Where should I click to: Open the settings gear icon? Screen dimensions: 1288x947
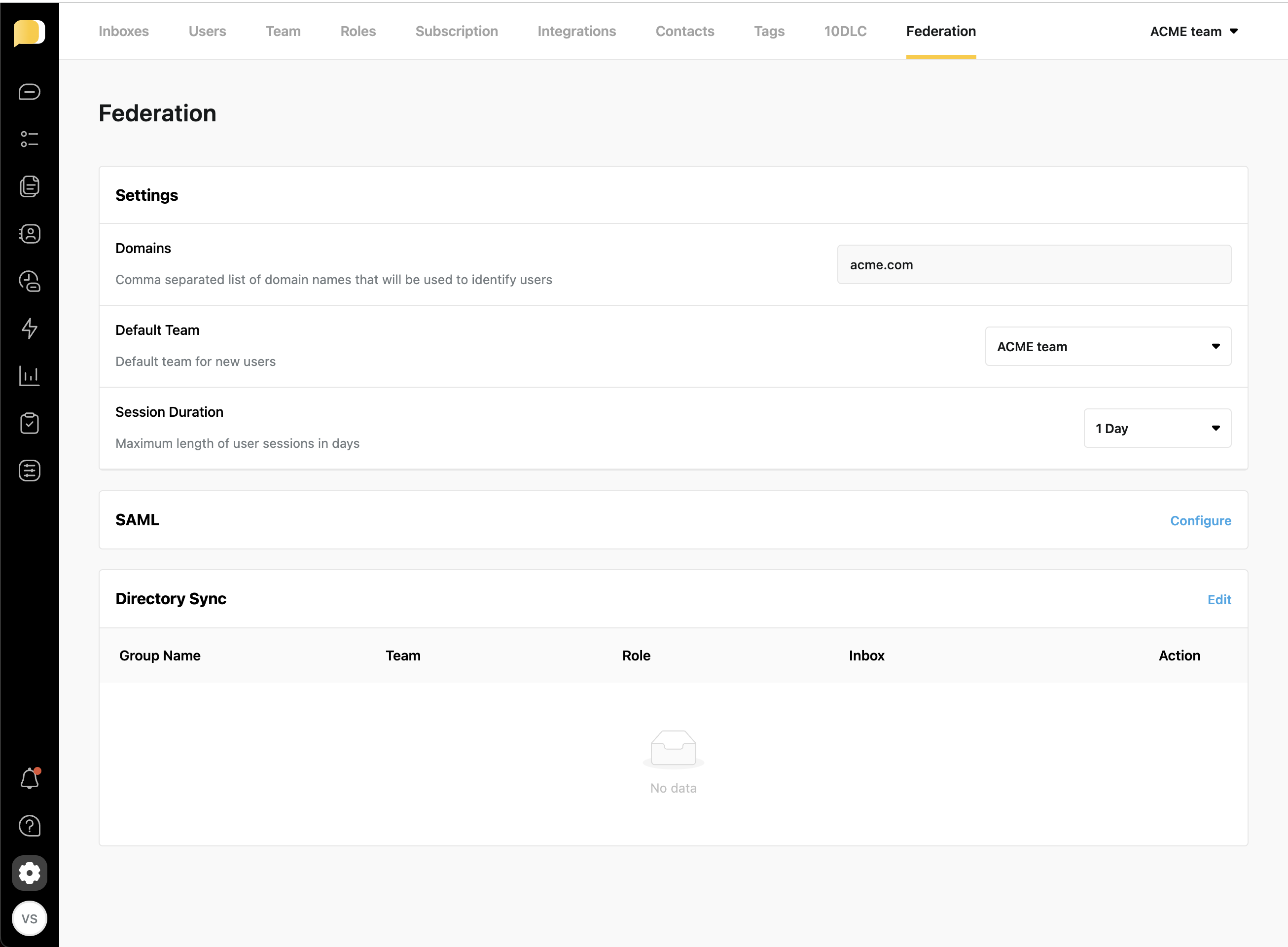point(29,873)
